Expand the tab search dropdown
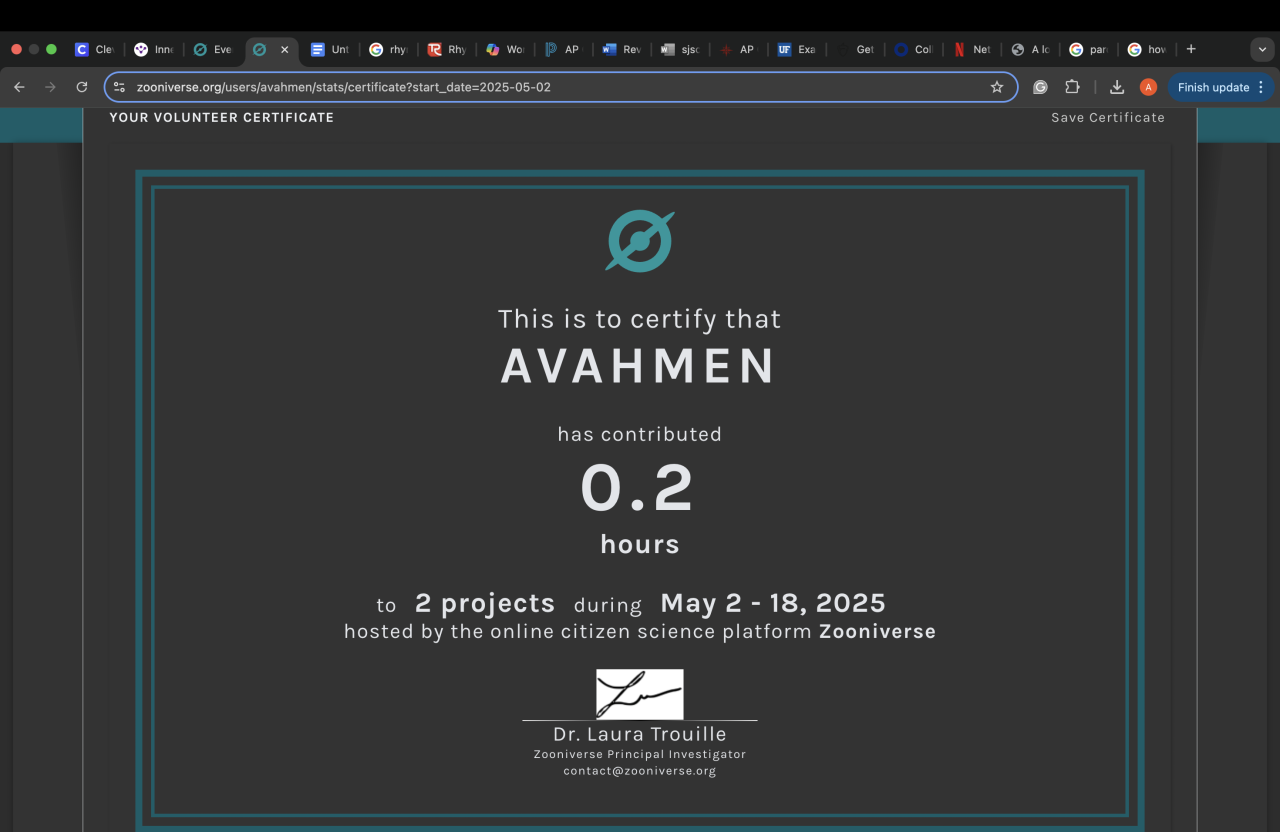Viewport: 1280px width, 832px height. click(1260, 49)
